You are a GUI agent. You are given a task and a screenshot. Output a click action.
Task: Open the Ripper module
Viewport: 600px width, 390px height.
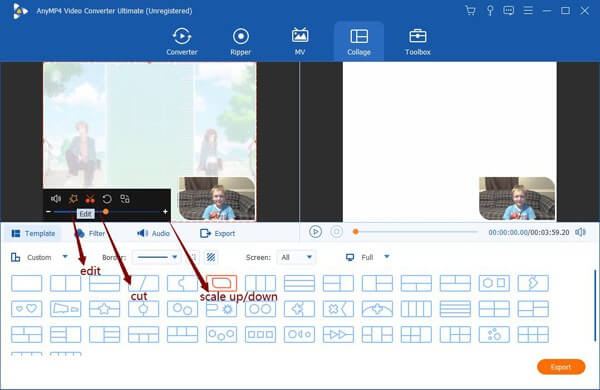(x=241, y=42)
